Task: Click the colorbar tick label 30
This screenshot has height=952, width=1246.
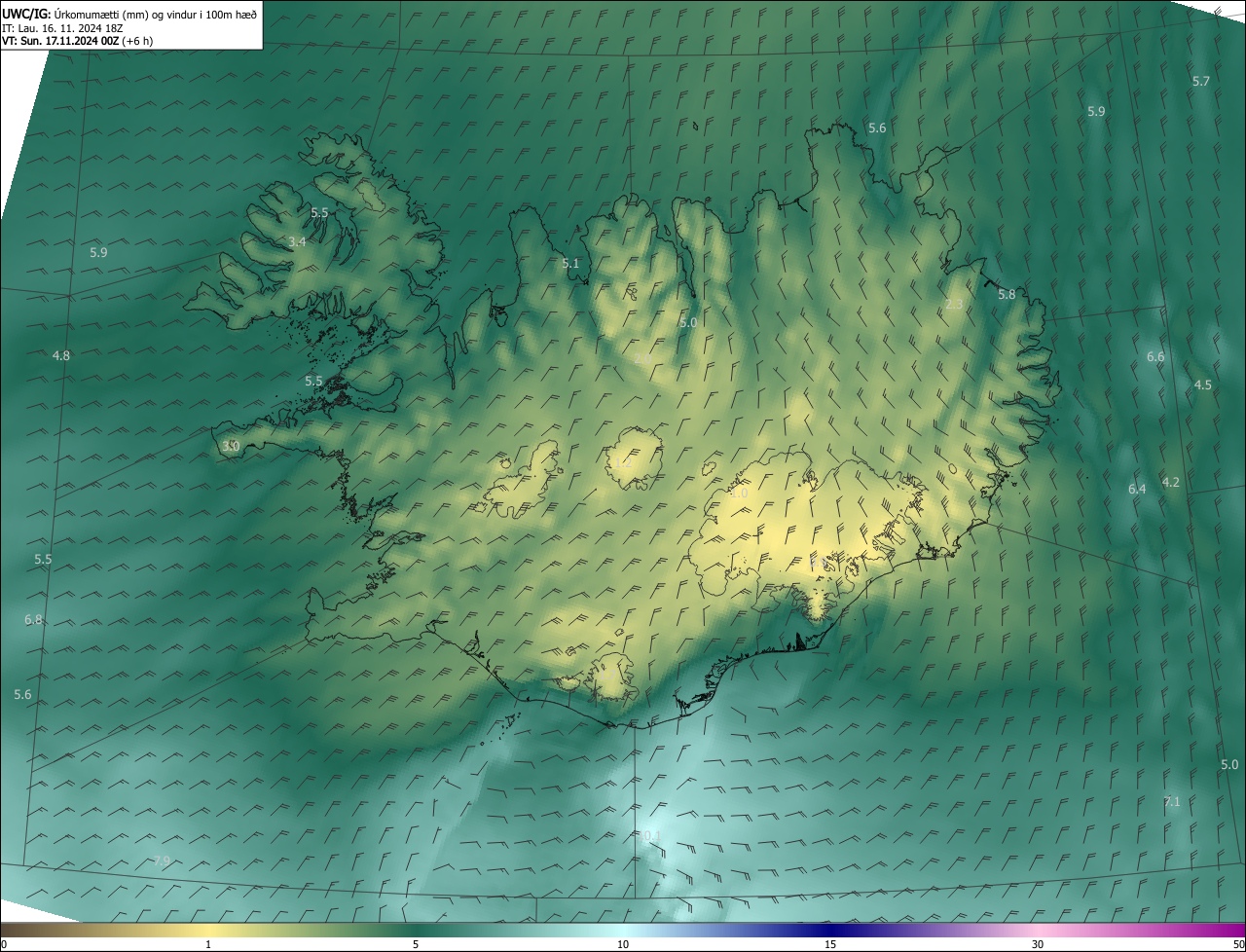Action: pos(1038,944)
